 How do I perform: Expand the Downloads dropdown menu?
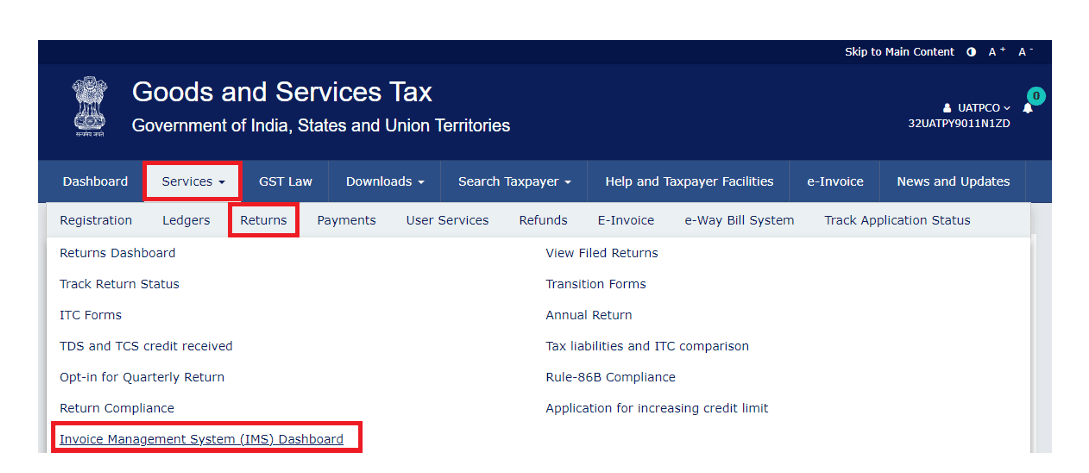(385, 181)
